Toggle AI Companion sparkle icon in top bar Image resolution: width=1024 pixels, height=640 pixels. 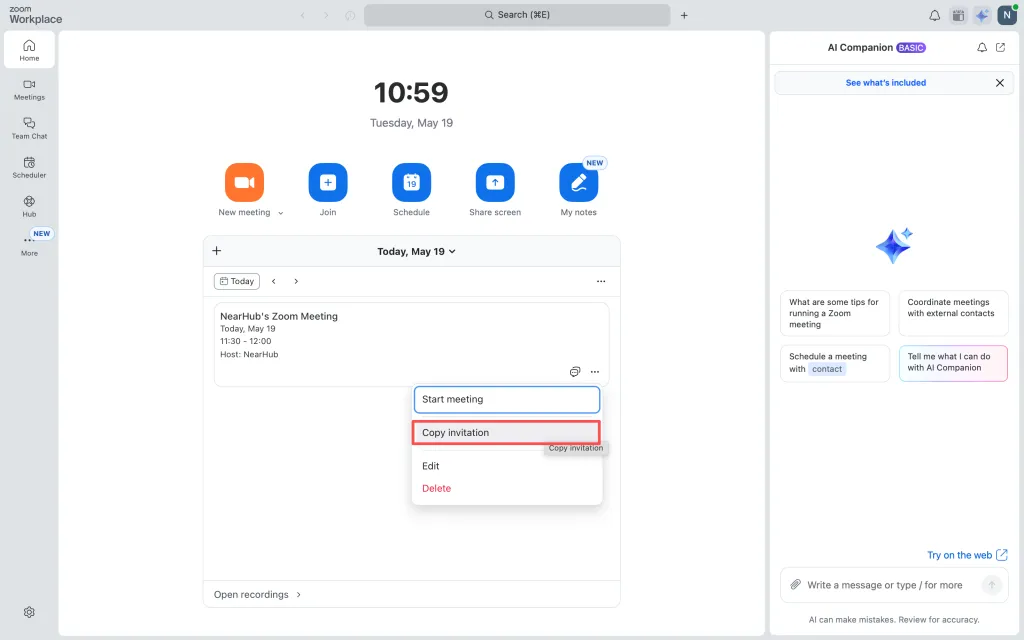(982, 15)
